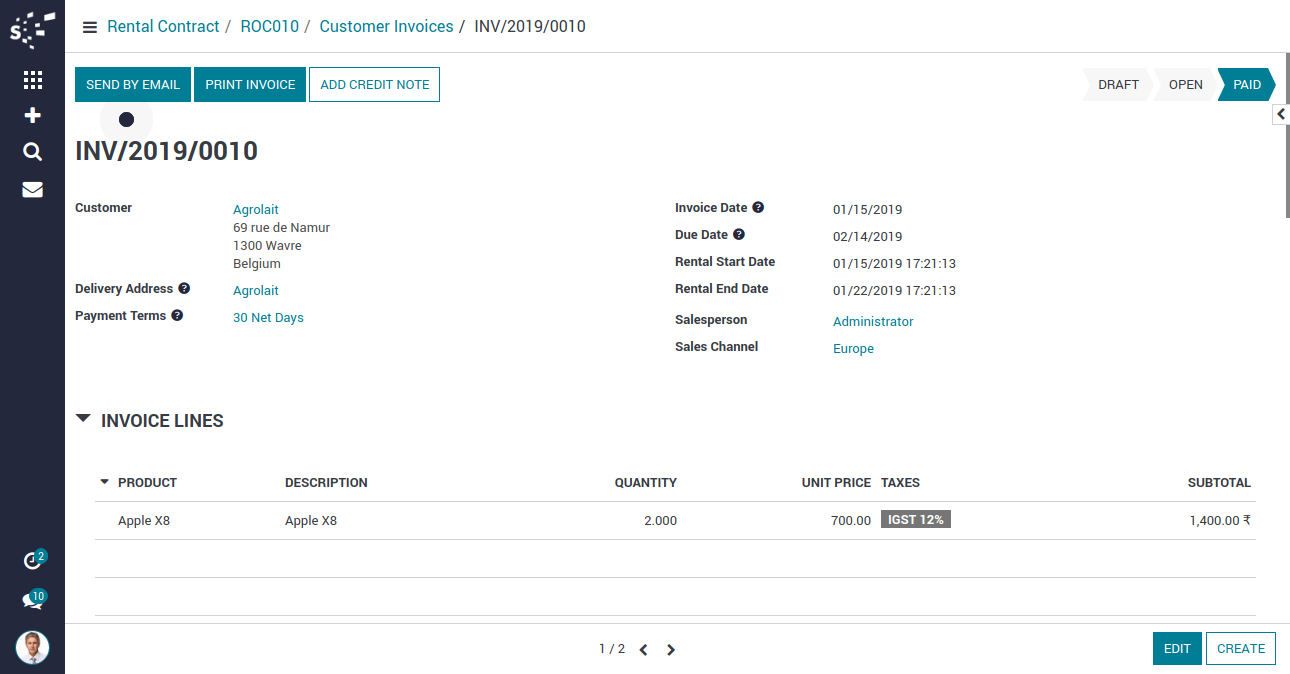Viewport: 1290px width, 674px height.
Task: Open the apps grid icon in sidebar
Action: click(x=32, y=80)
